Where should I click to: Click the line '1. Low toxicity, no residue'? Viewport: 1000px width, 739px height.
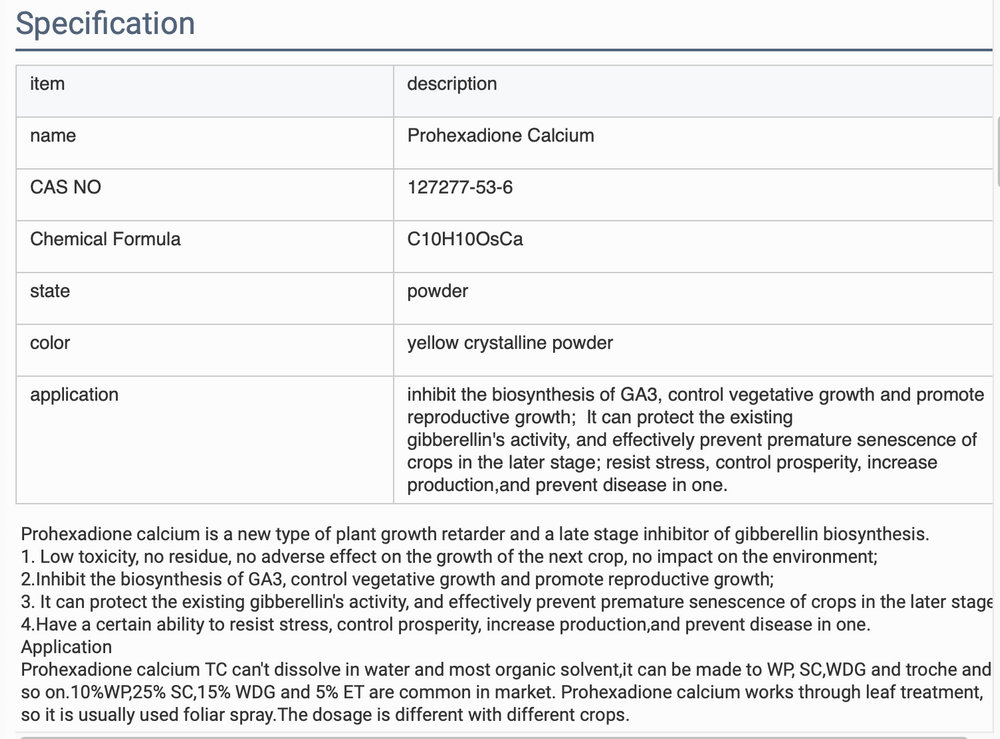tap(449, 557)
